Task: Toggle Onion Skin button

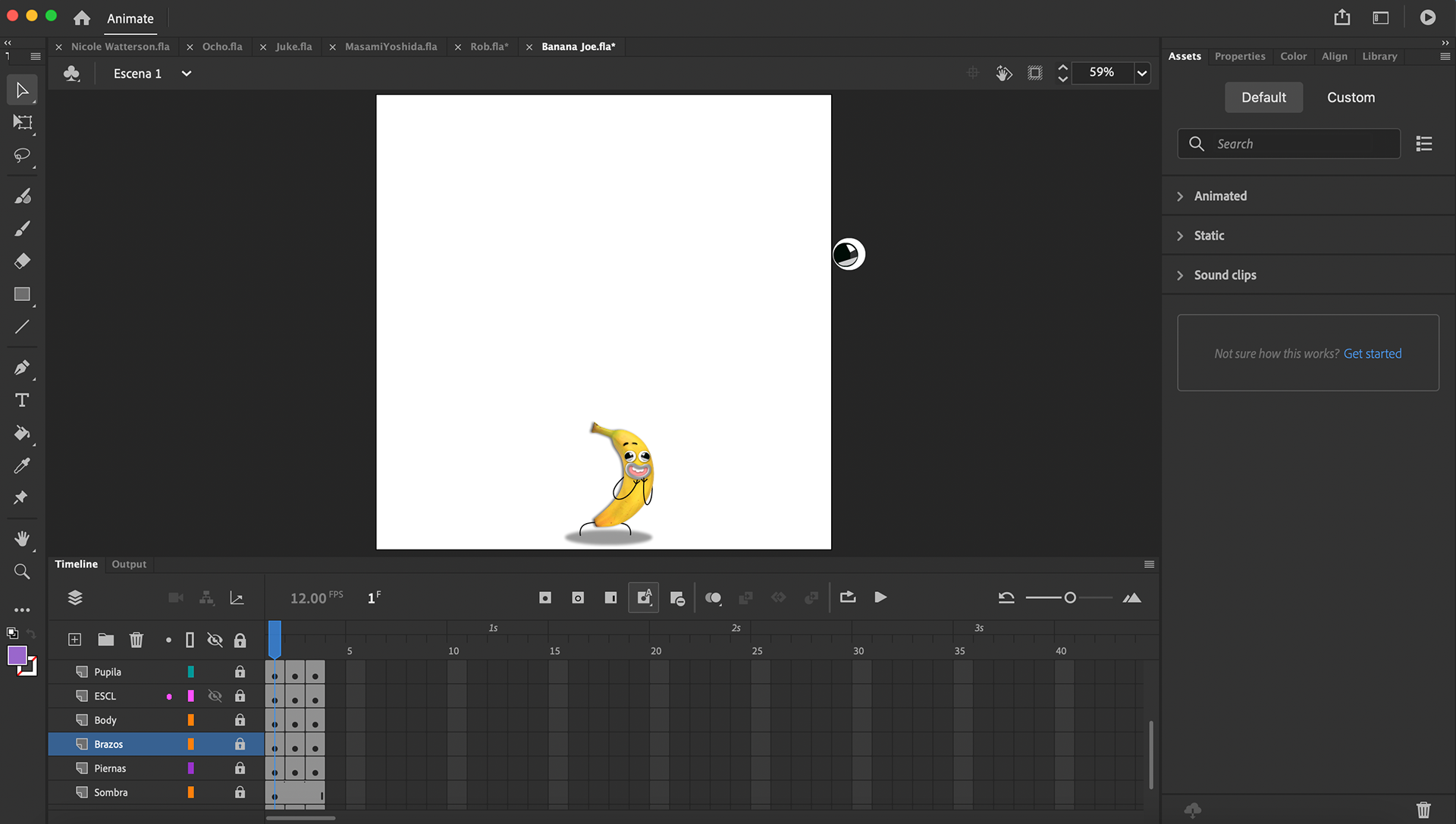Action: pos(714,598)
